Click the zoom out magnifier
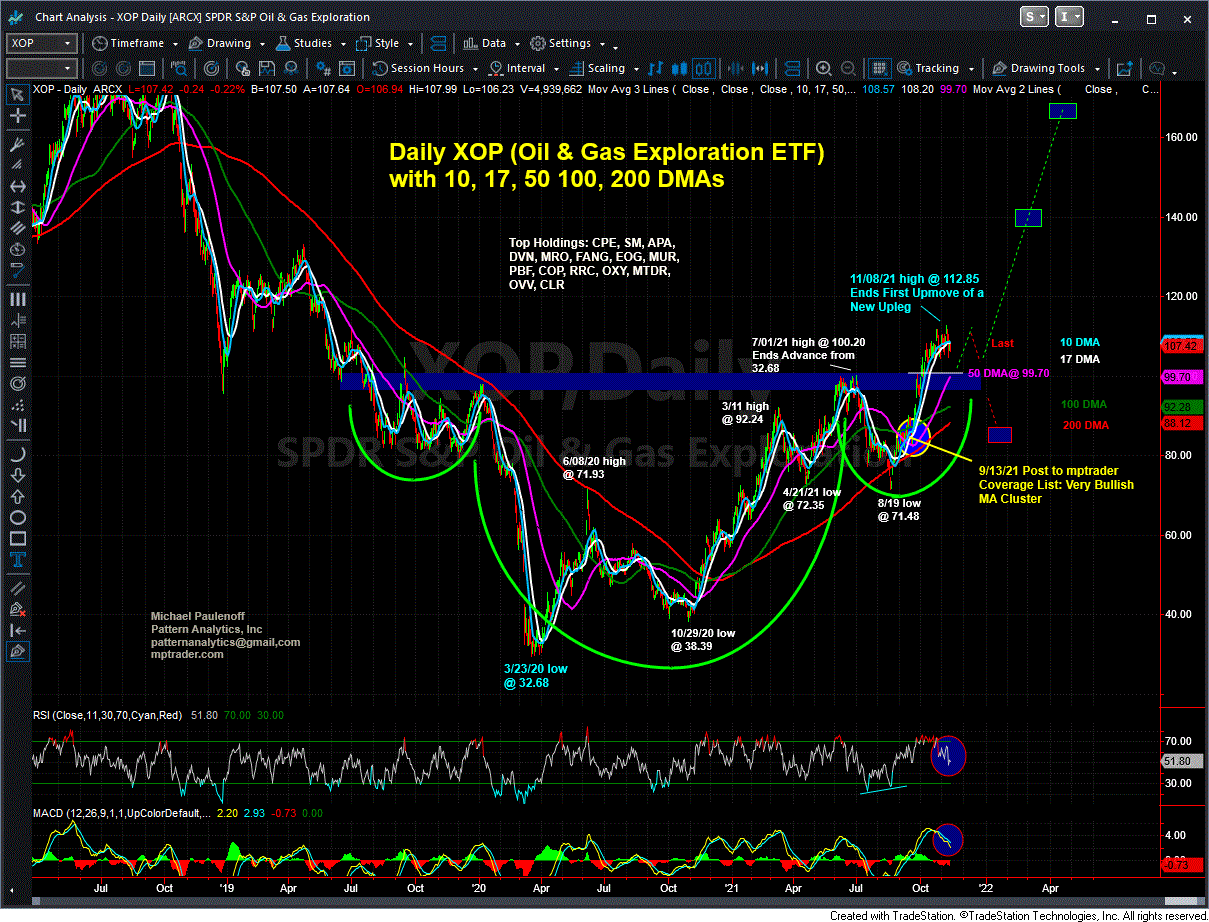This screenshot has width=1209, height=922. [846, 68]
